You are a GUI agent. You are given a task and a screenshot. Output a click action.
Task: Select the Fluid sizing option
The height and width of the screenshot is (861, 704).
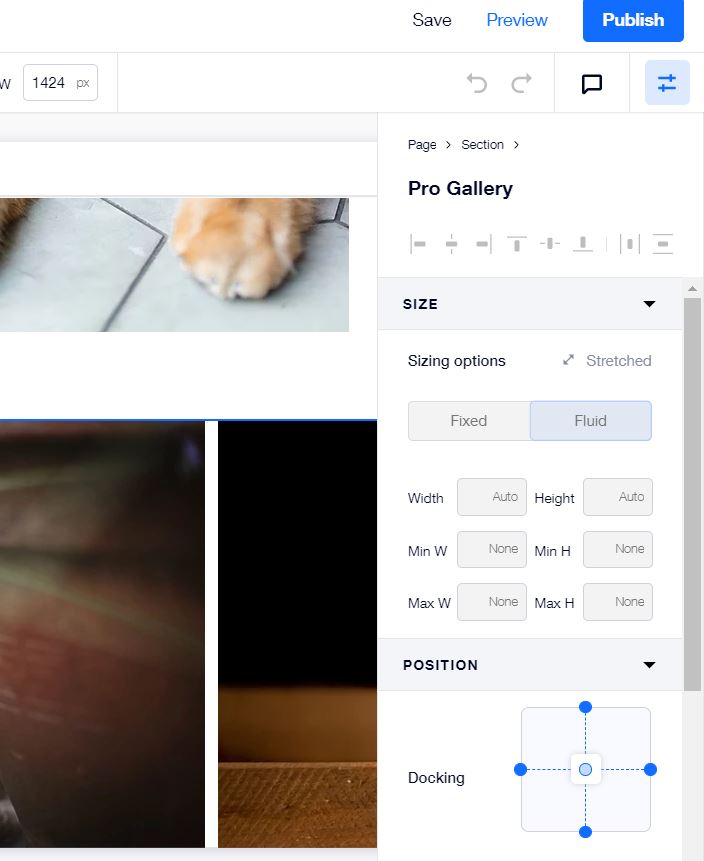click(x=591, y=421)
